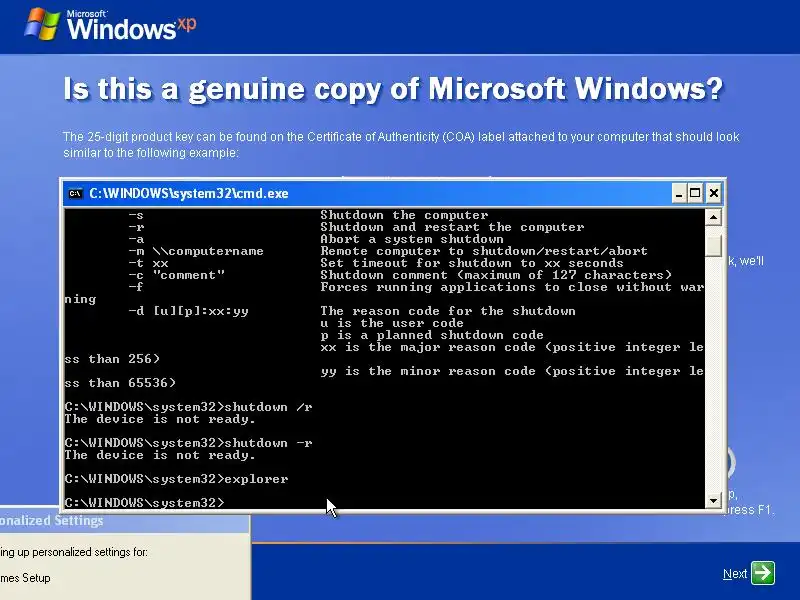Viewport: 800px width, 600px height.
Task: Click the "Abort a system shutdown" text
Action: [x=412, y=239]
